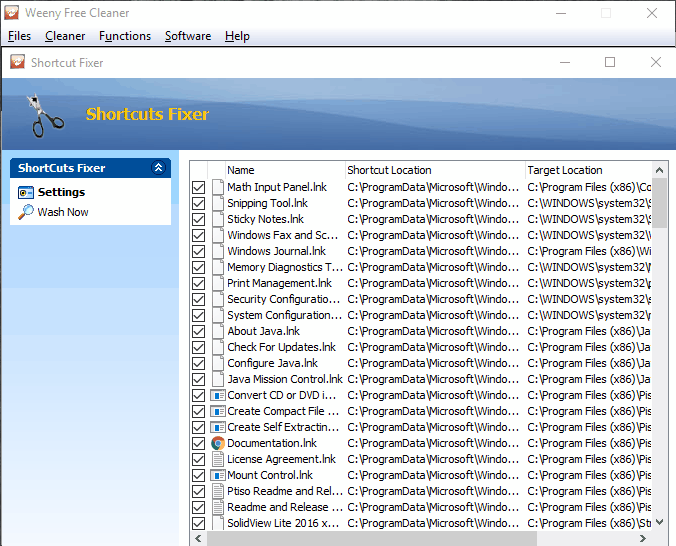Select the Security Configuratio... row name
The width and height of the screenshot is (676, 546).
[283, 299]
